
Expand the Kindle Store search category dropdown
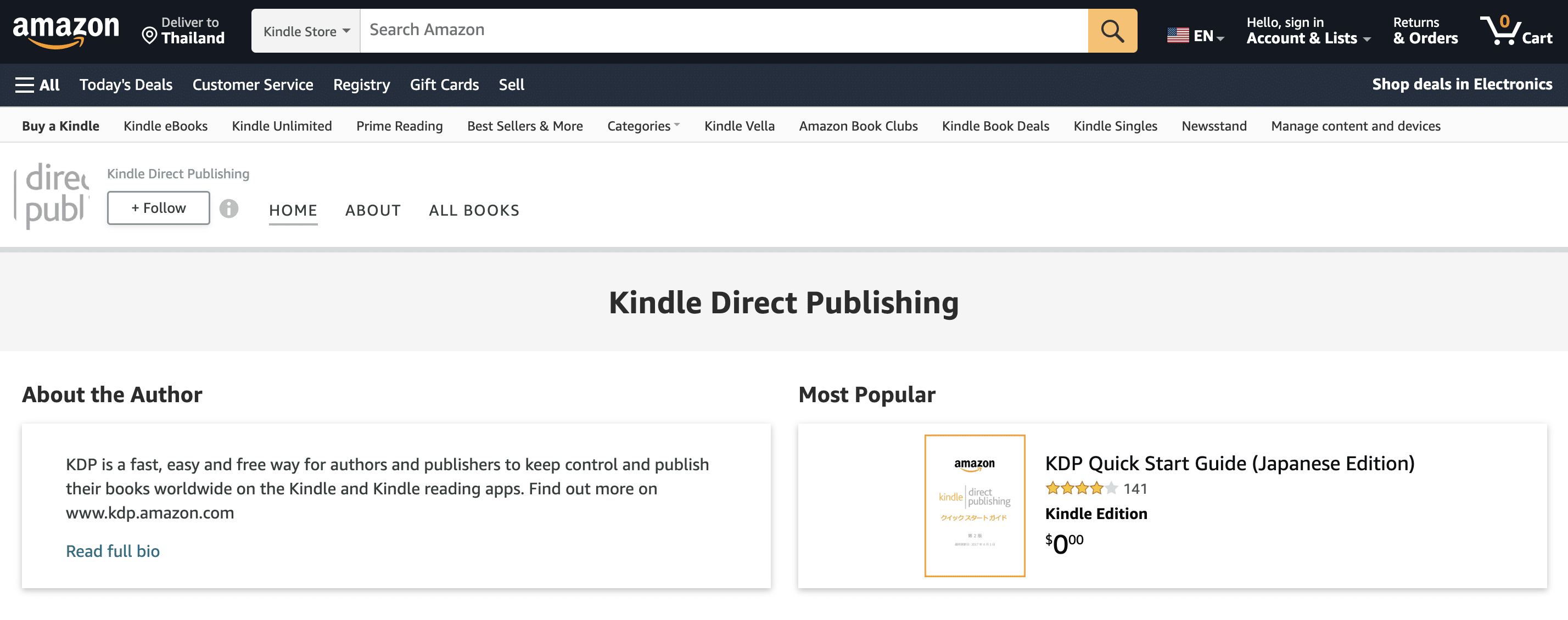coord(306,31)
